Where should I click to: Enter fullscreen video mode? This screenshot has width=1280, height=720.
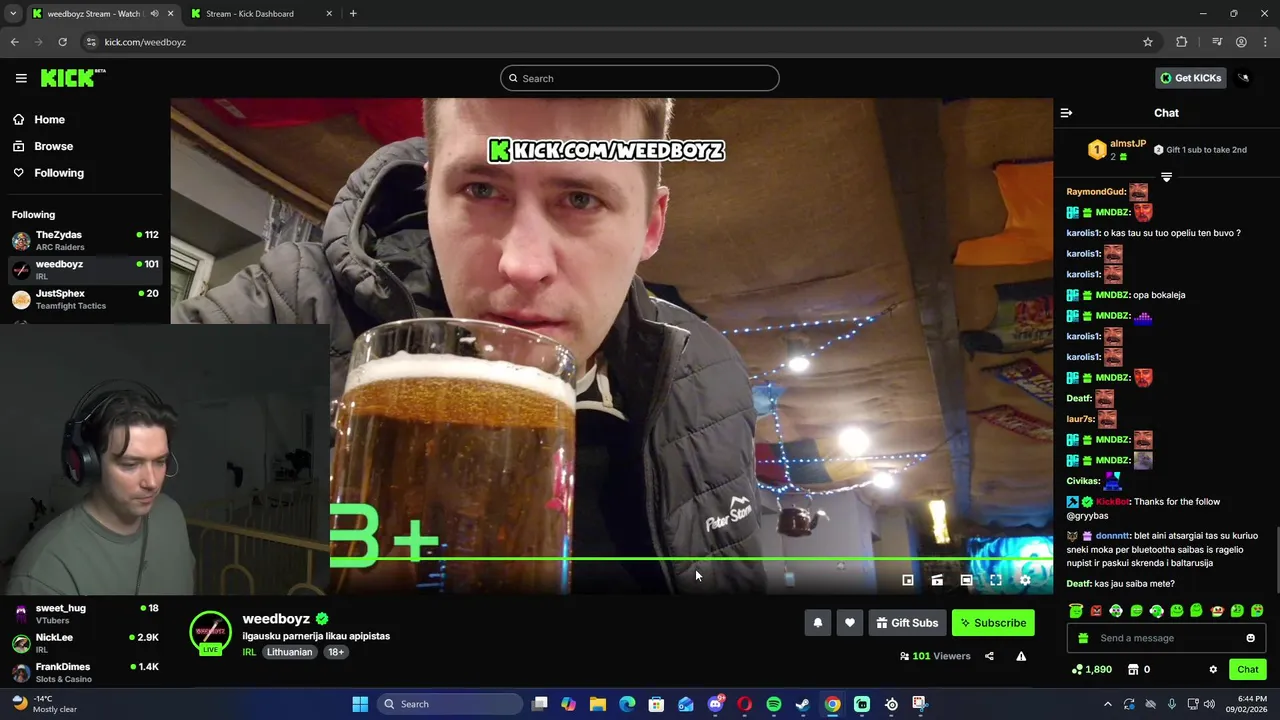(996, 580)
